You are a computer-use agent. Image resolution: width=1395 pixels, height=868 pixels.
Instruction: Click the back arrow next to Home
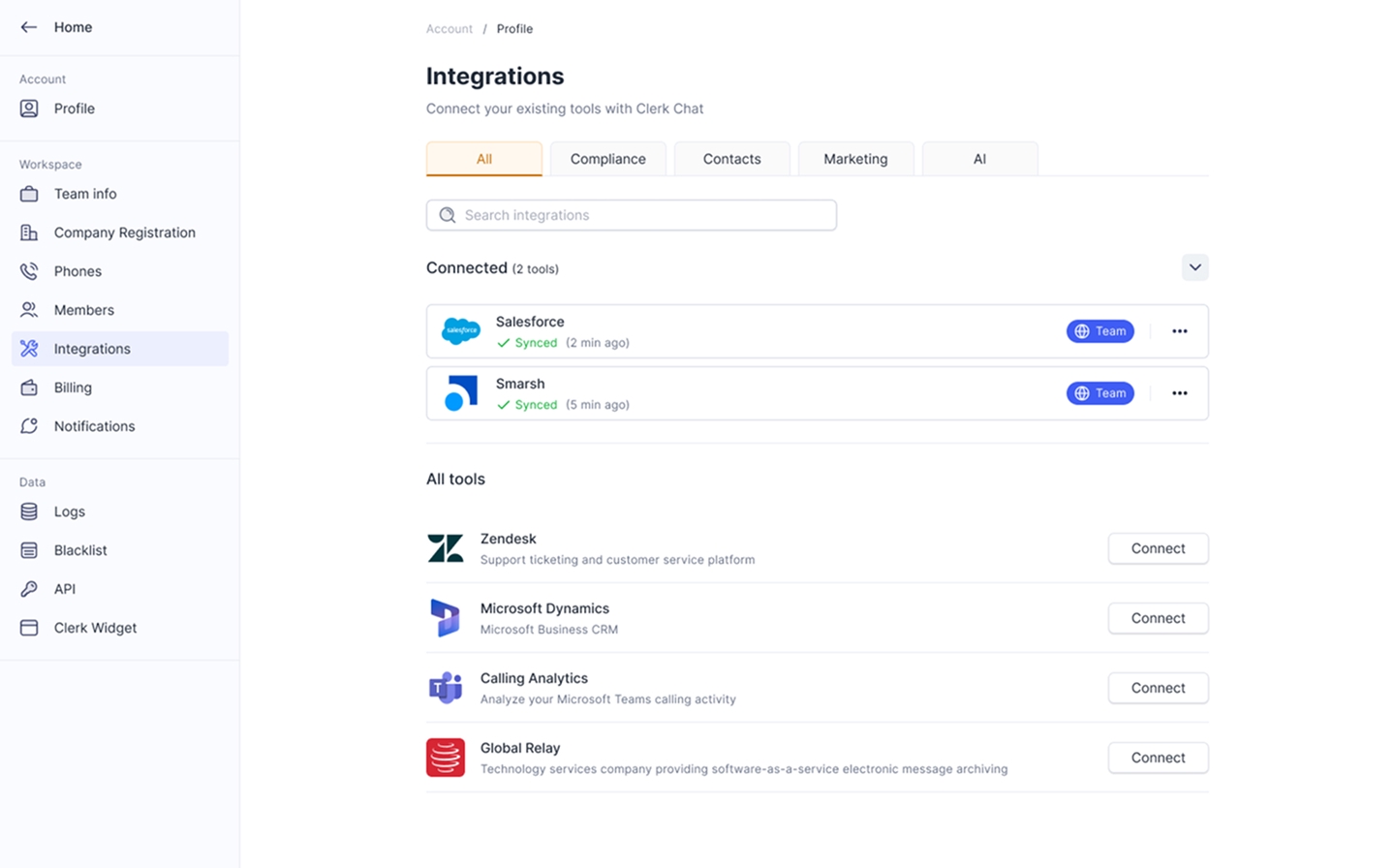click(29, 27)
